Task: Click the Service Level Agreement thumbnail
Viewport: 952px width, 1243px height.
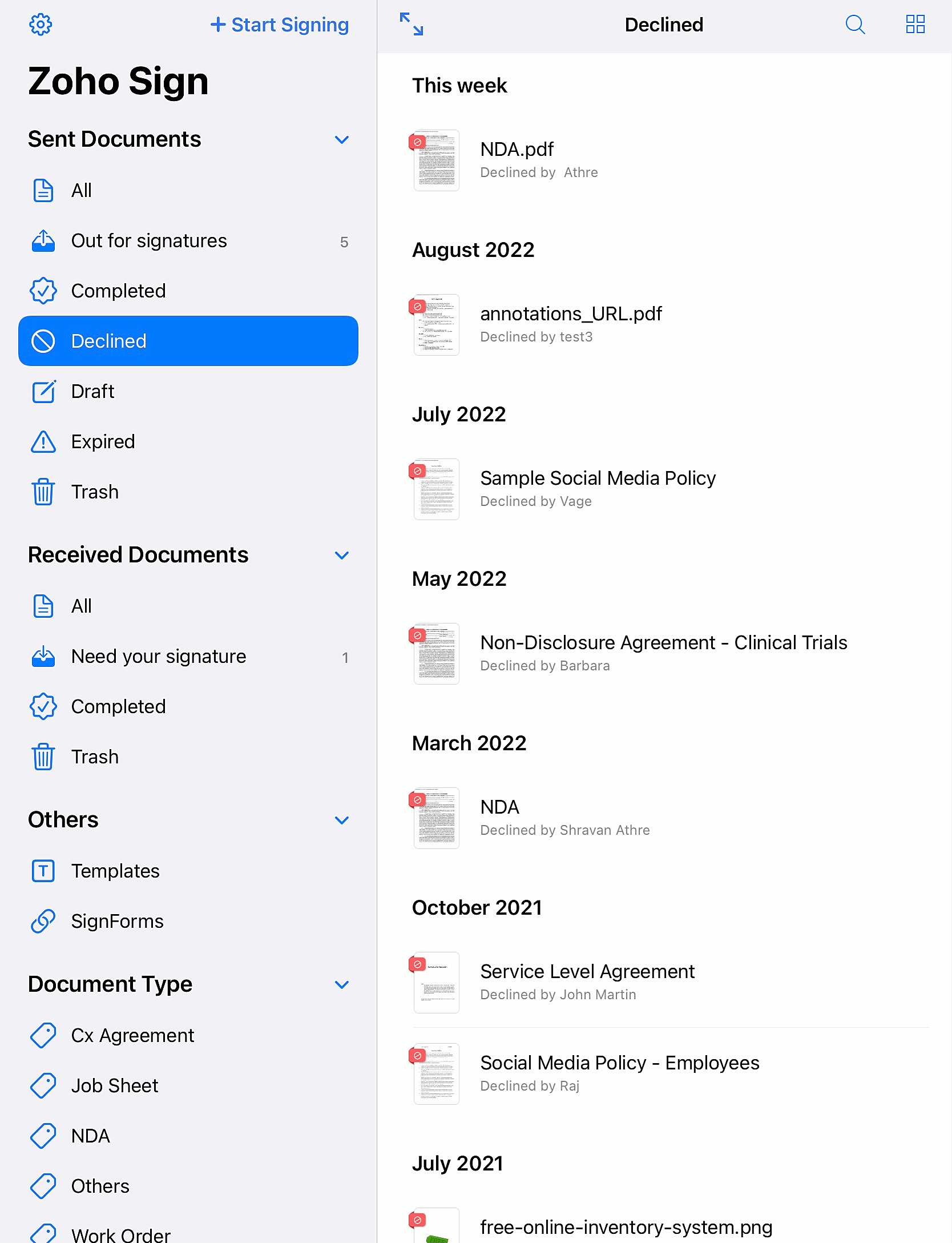Action: (437, 983)
